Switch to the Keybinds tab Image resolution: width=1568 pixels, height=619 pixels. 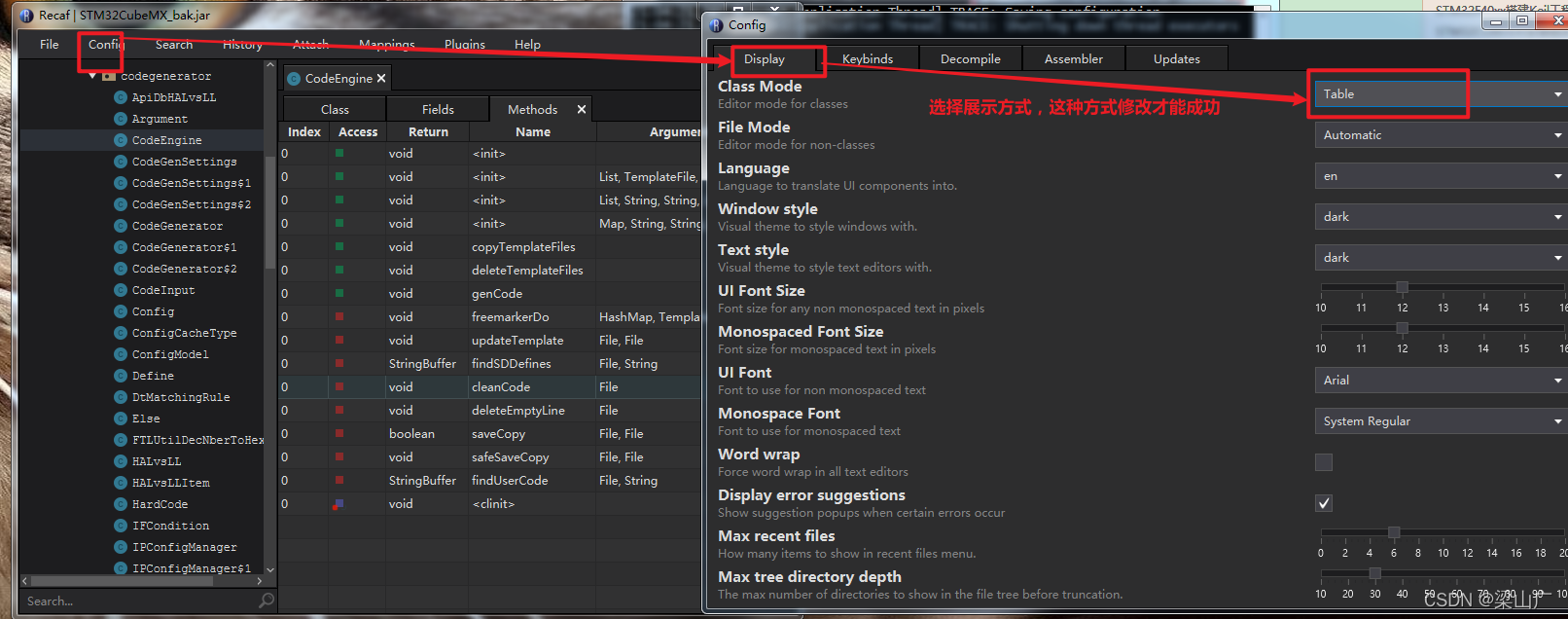click(x=868, y=59)
